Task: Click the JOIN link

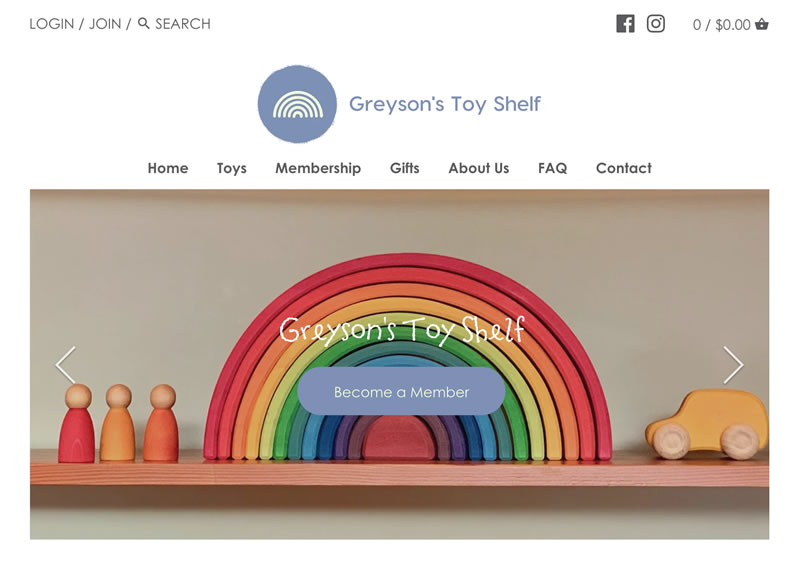Action: coord(105,24)
